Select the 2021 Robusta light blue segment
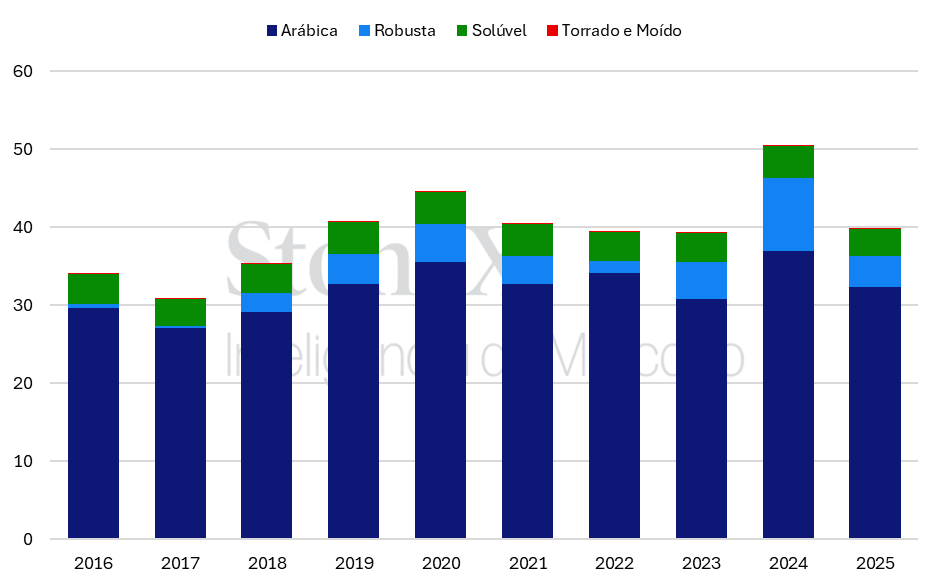 point(528,270)
